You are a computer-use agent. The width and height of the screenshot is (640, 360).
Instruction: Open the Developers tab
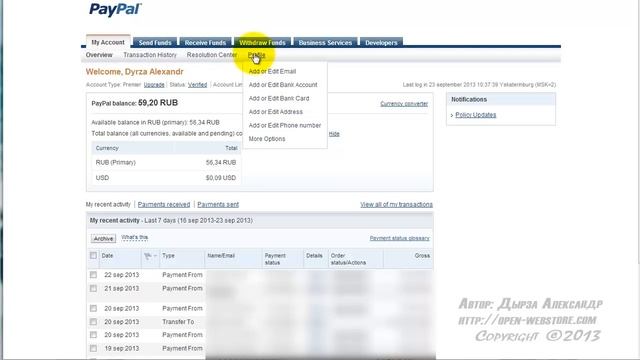(381, 42)
